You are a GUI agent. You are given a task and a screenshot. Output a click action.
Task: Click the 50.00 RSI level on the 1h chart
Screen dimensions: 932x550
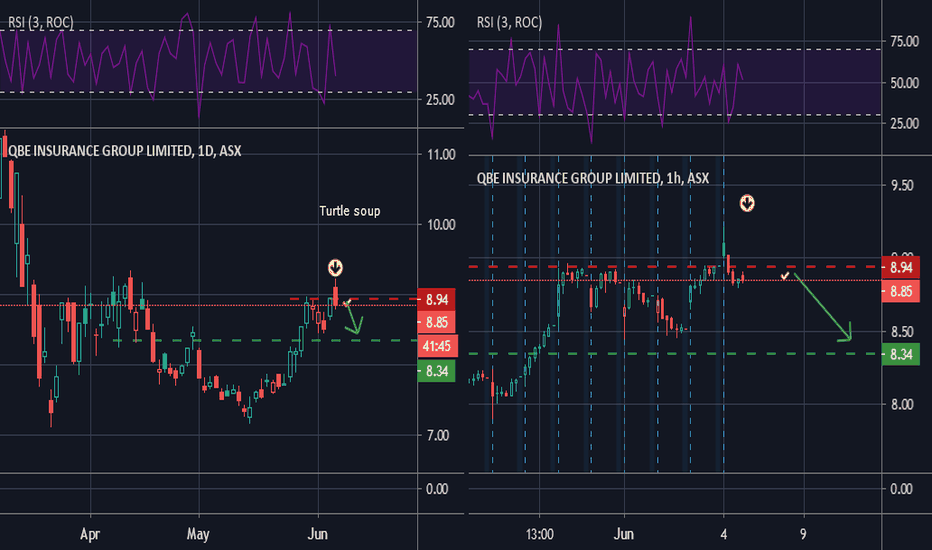pyautogui.click(x=905, y=83)
